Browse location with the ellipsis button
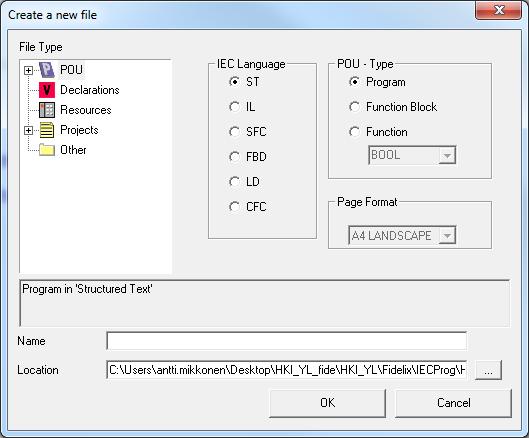 click(x=488, y=370)
